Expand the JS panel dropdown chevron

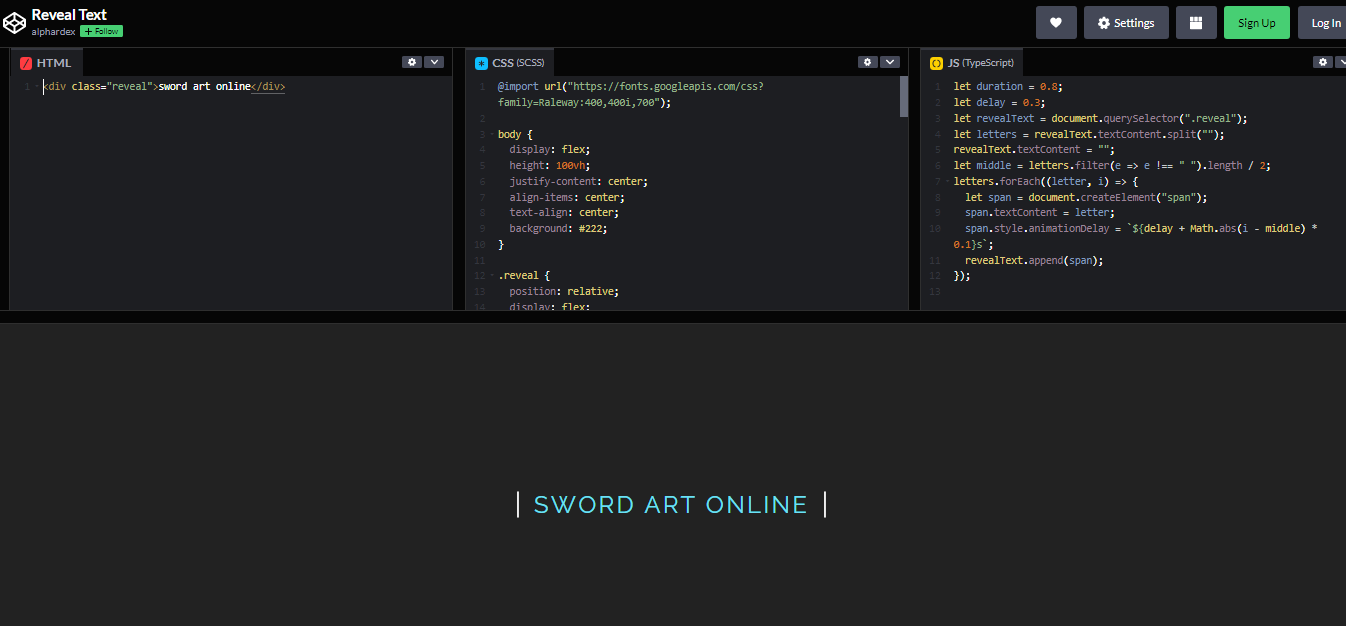tap(1344, 61)
